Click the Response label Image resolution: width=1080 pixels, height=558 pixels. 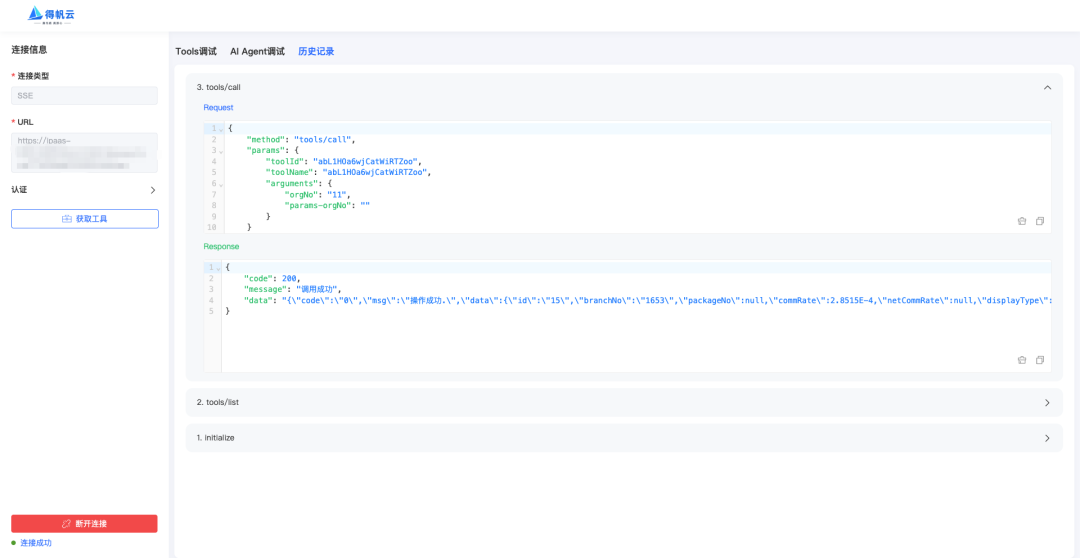[x=221, y=246]
